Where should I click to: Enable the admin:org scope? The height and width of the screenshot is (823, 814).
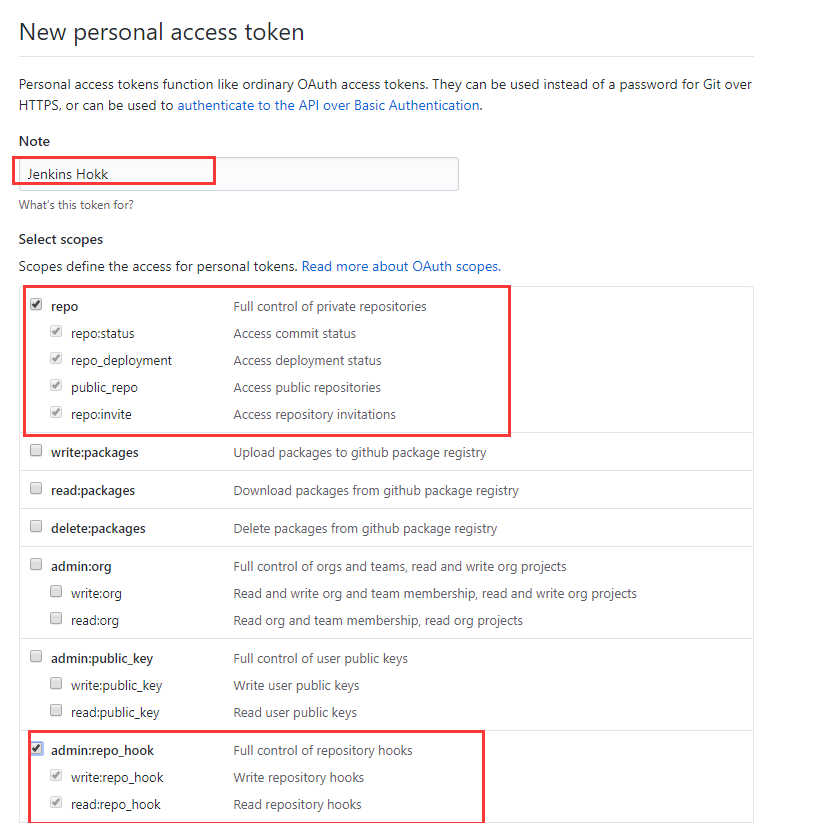point(37,565)
